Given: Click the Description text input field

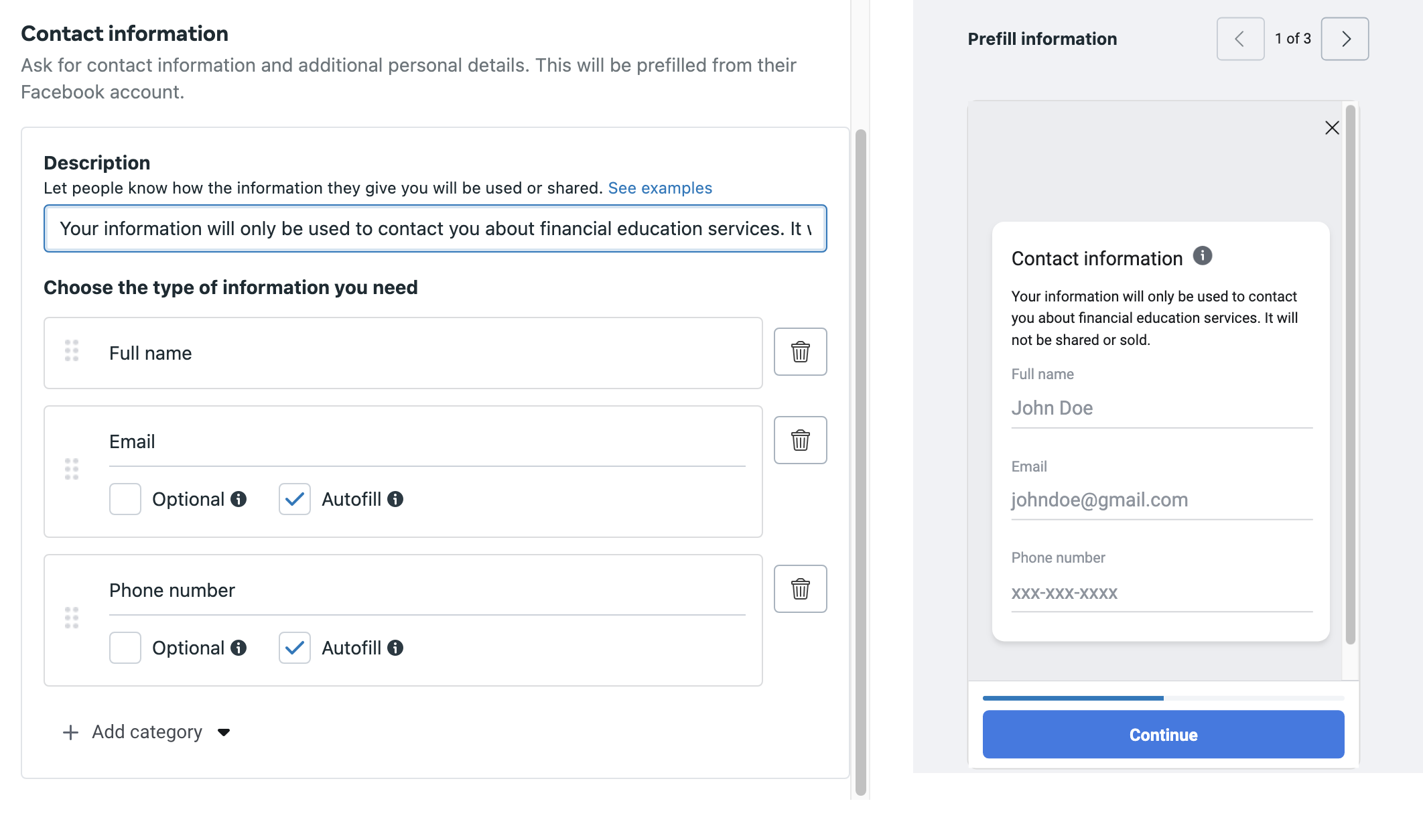Looking at the screenshot, I should [435, 228].
